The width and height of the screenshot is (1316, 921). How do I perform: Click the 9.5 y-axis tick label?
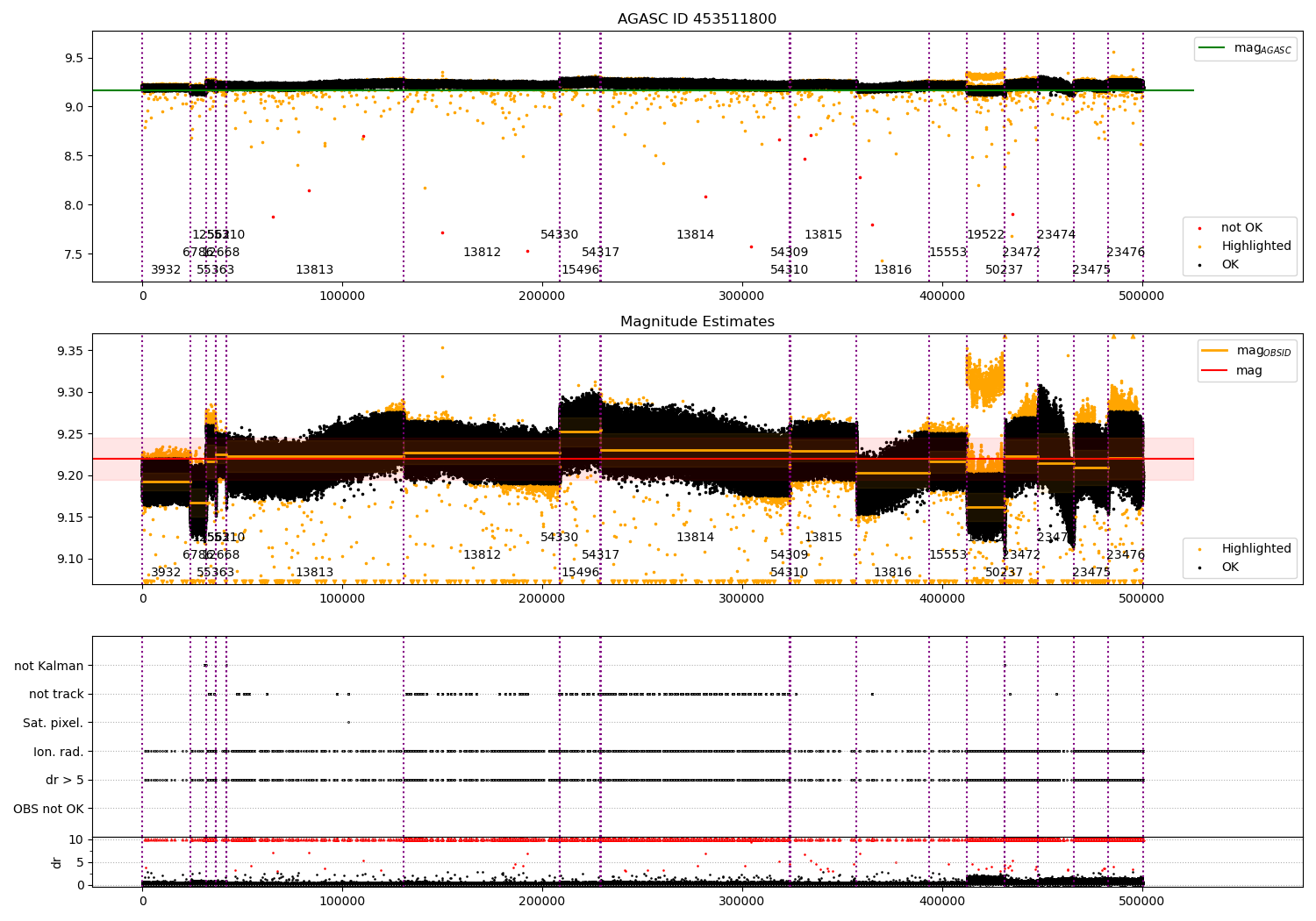click(73, 59)
